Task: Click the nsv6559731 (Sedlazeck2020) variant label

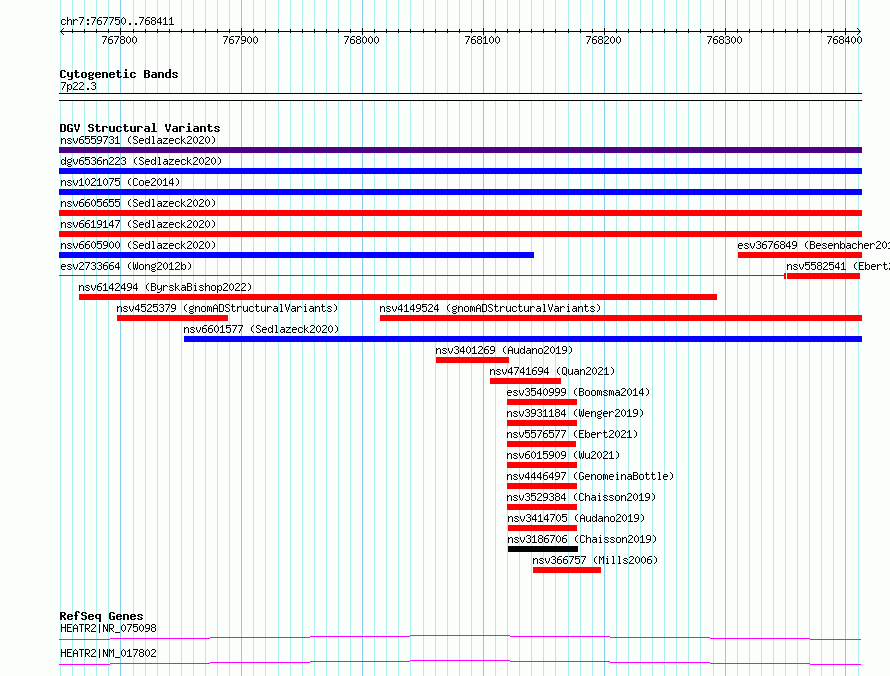Action: (x=138, y=140)
